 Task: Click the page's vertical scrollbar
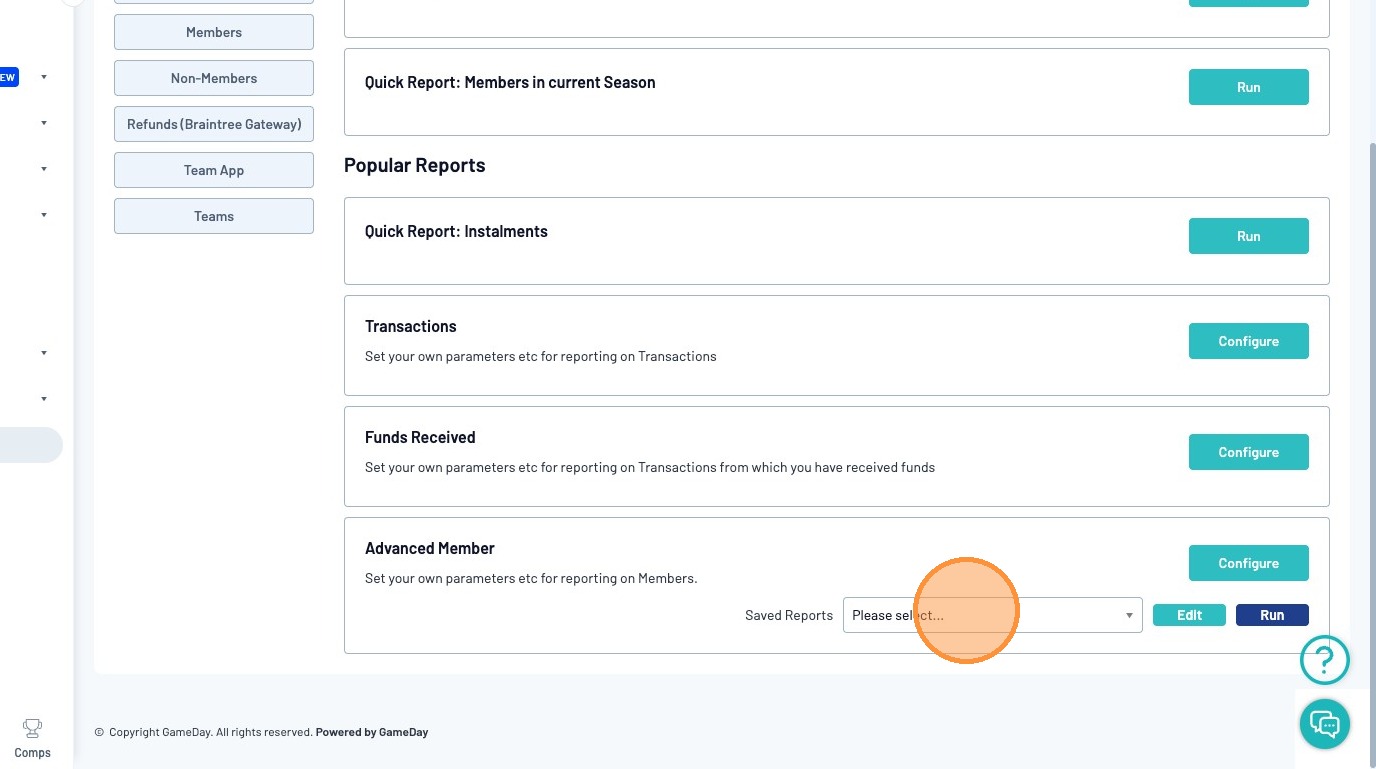coord(1372,400)
